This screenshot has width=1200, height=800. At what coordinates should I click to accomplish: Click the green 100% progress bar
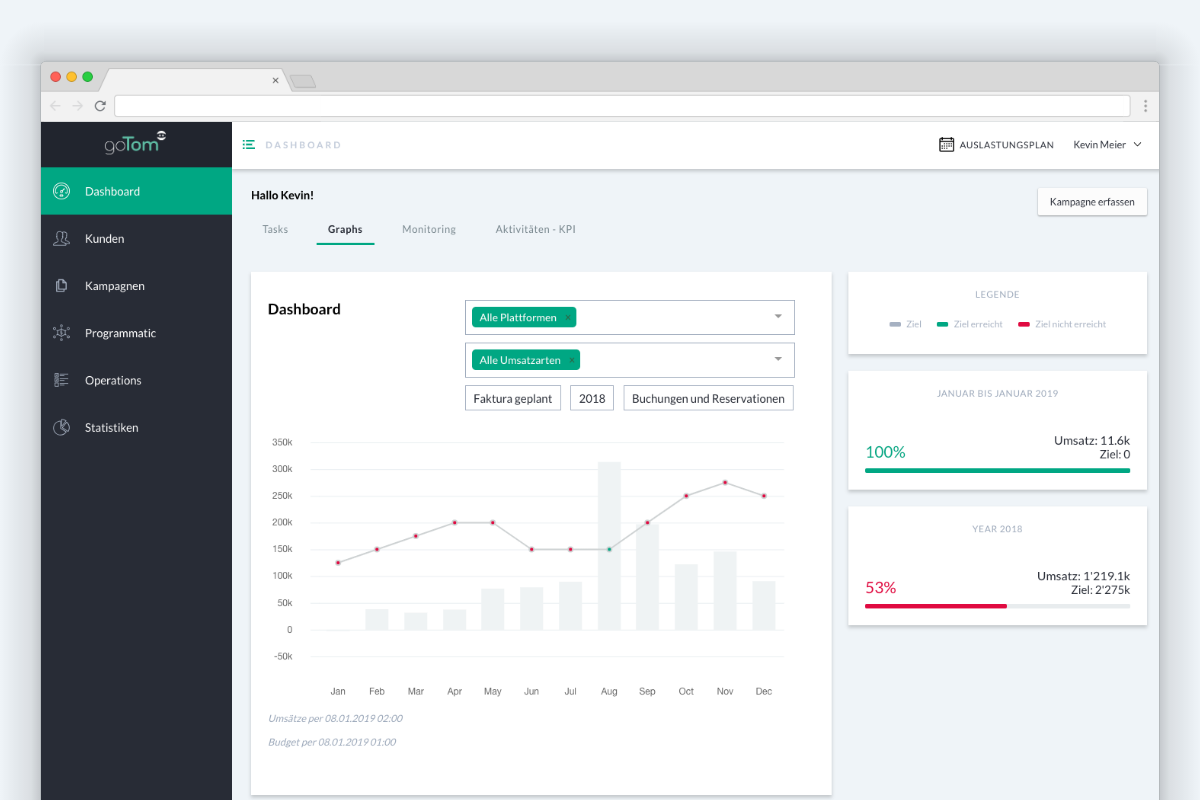(x=997, y=470)
